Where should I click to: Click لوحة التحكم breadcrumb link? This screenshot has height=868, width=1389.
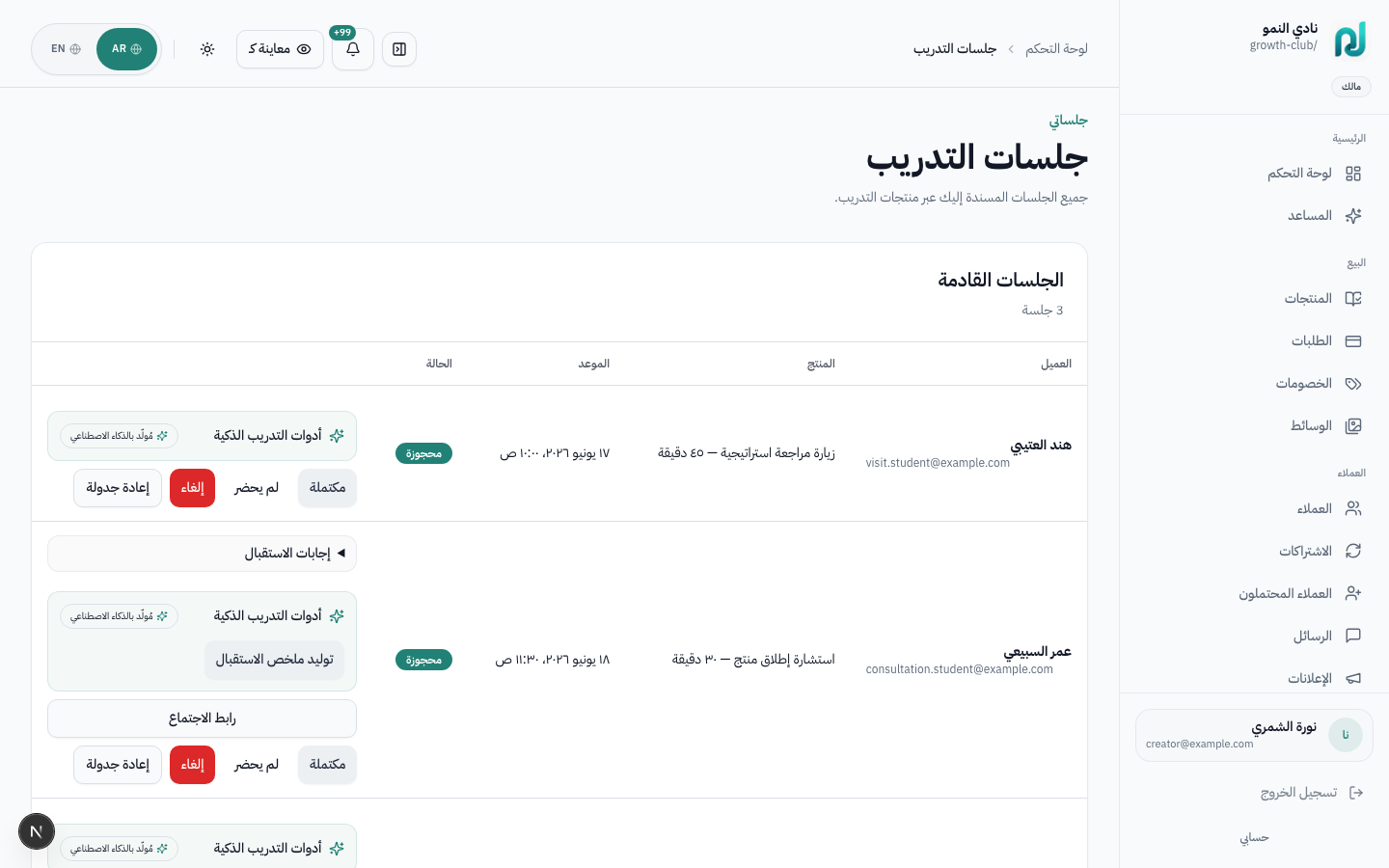[x=1056, y=49]
